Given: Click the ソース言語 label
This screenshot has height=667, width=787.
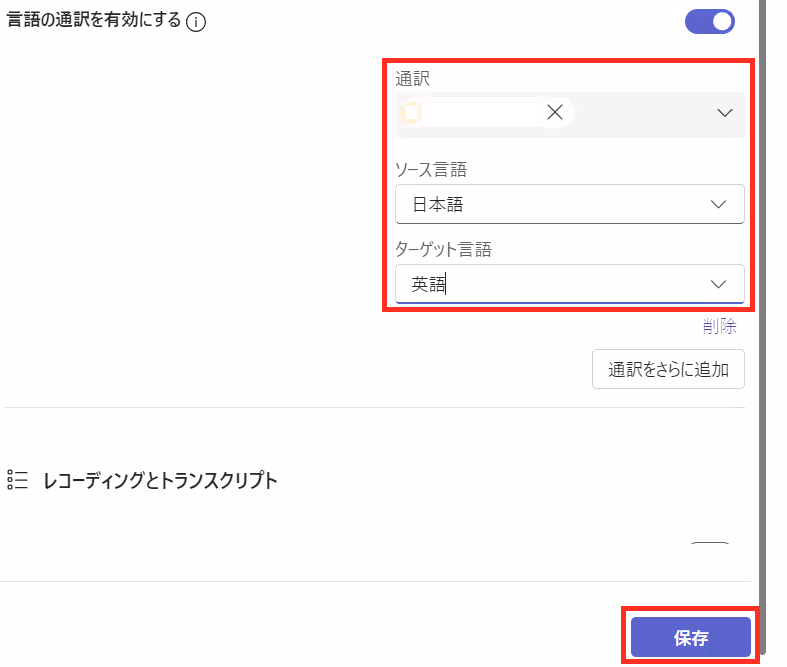Looking at the screenshot, I should [431, 170].
